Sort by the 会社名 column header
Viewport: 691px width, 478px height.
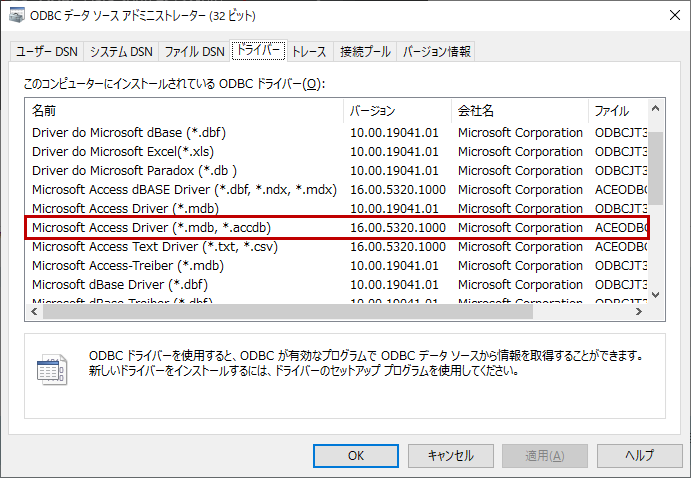tap(520, 111)
